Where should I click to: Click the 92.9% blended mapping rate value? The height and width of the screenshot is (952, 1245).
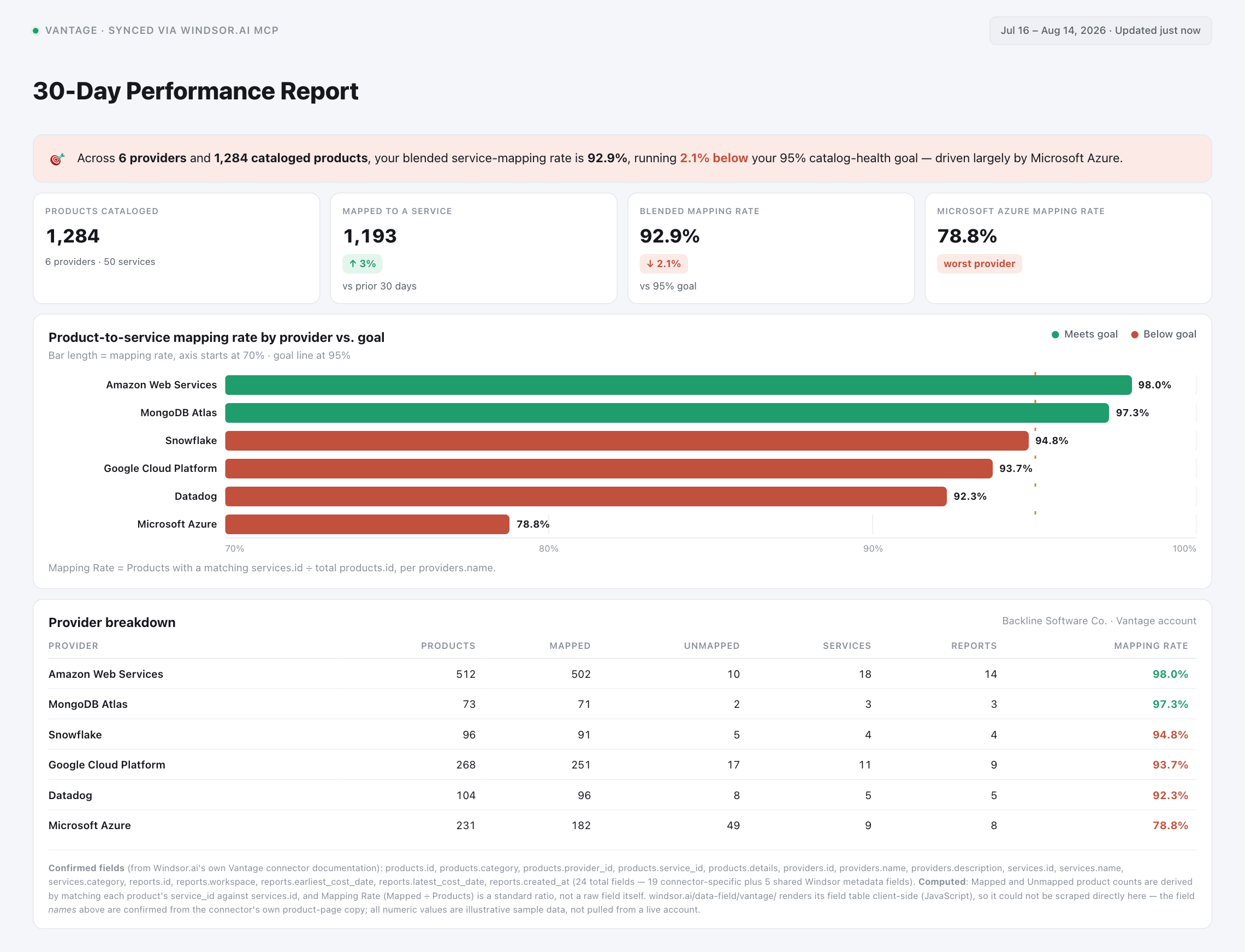point(669,236)
